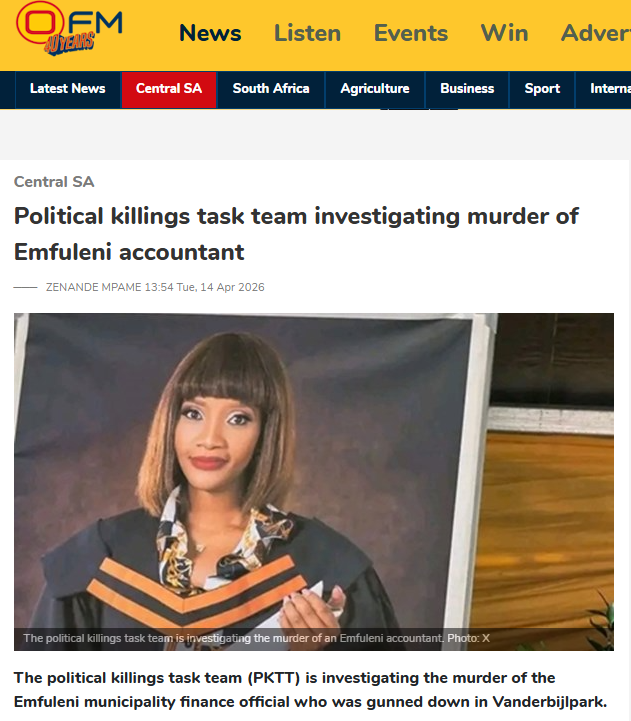Go to the Events section

point(411,33)
